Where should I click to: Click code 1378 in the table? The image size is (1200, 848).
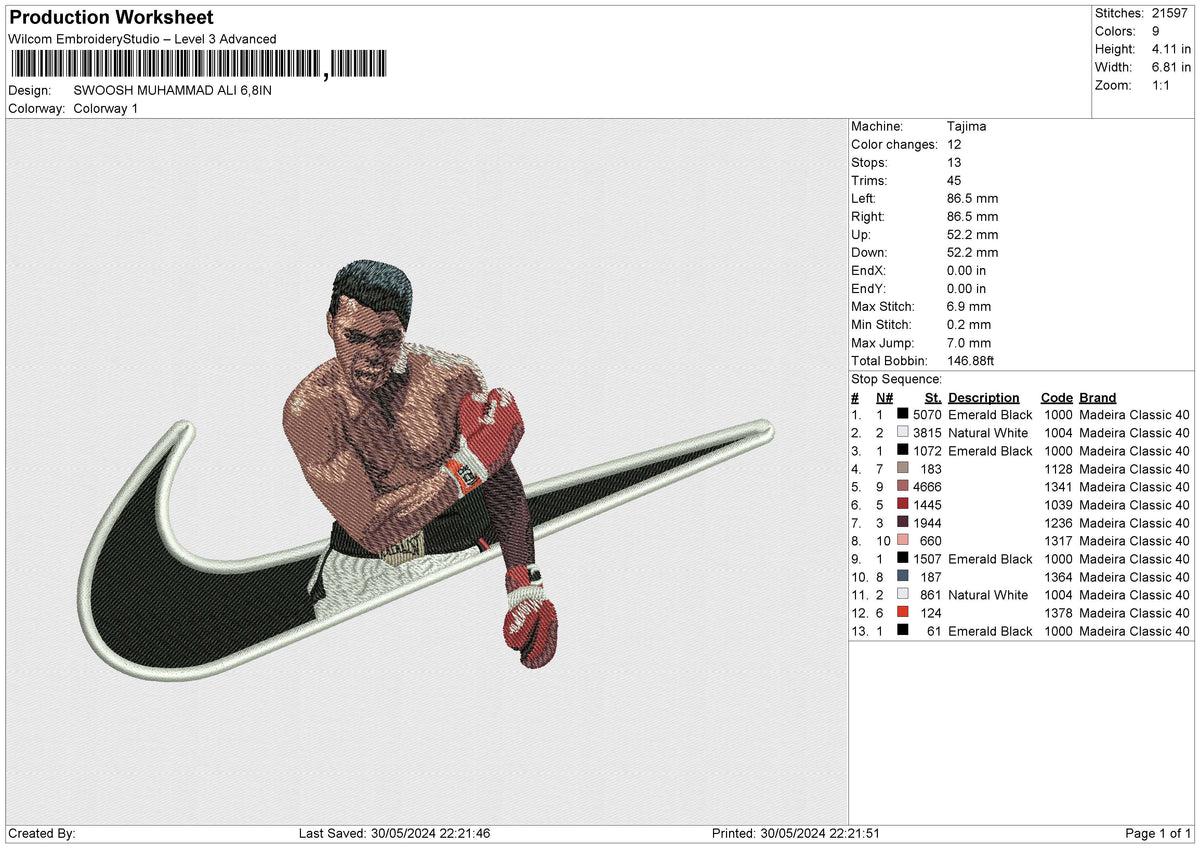pyautogui.click(x=1058, y=613)
